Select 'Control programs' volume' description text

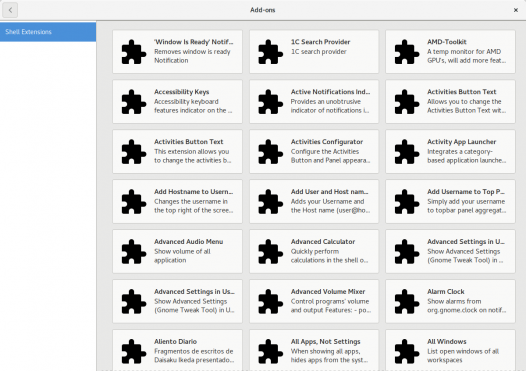tap(331, 306)
